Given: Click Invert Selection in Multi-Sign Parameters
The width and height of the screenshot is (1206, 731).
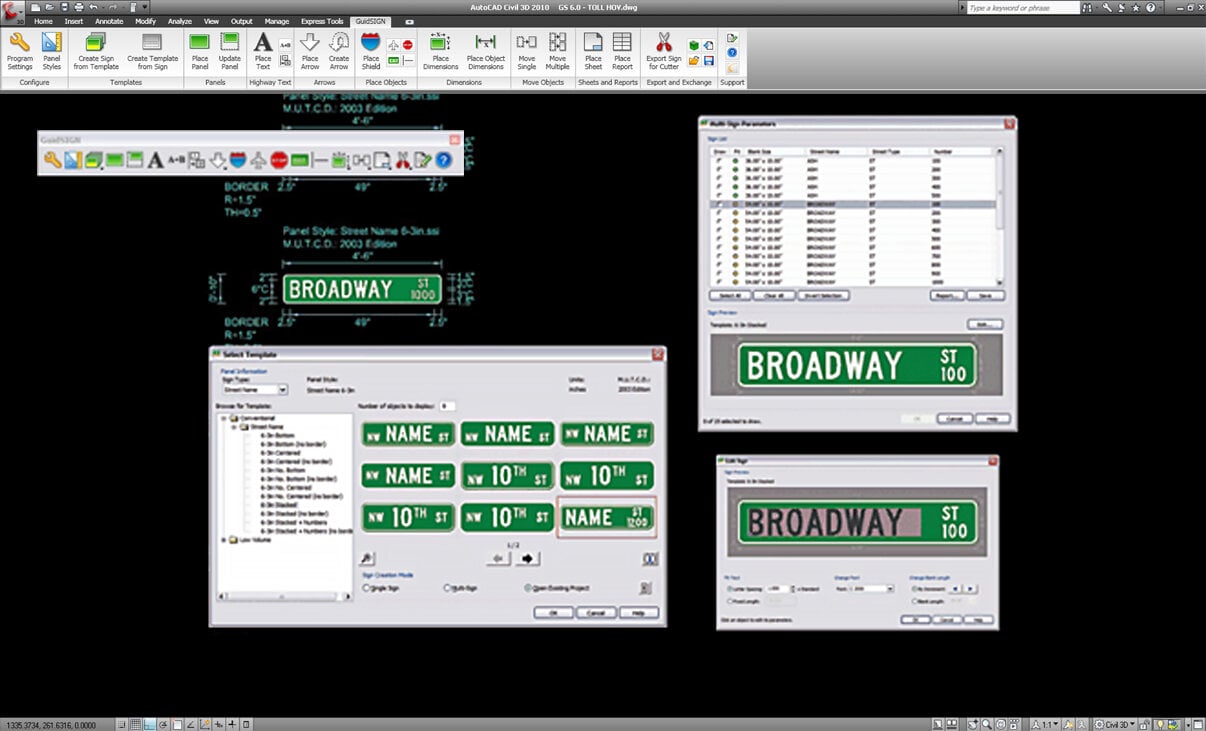Looking at the screenshot, I should pos(825,296).
